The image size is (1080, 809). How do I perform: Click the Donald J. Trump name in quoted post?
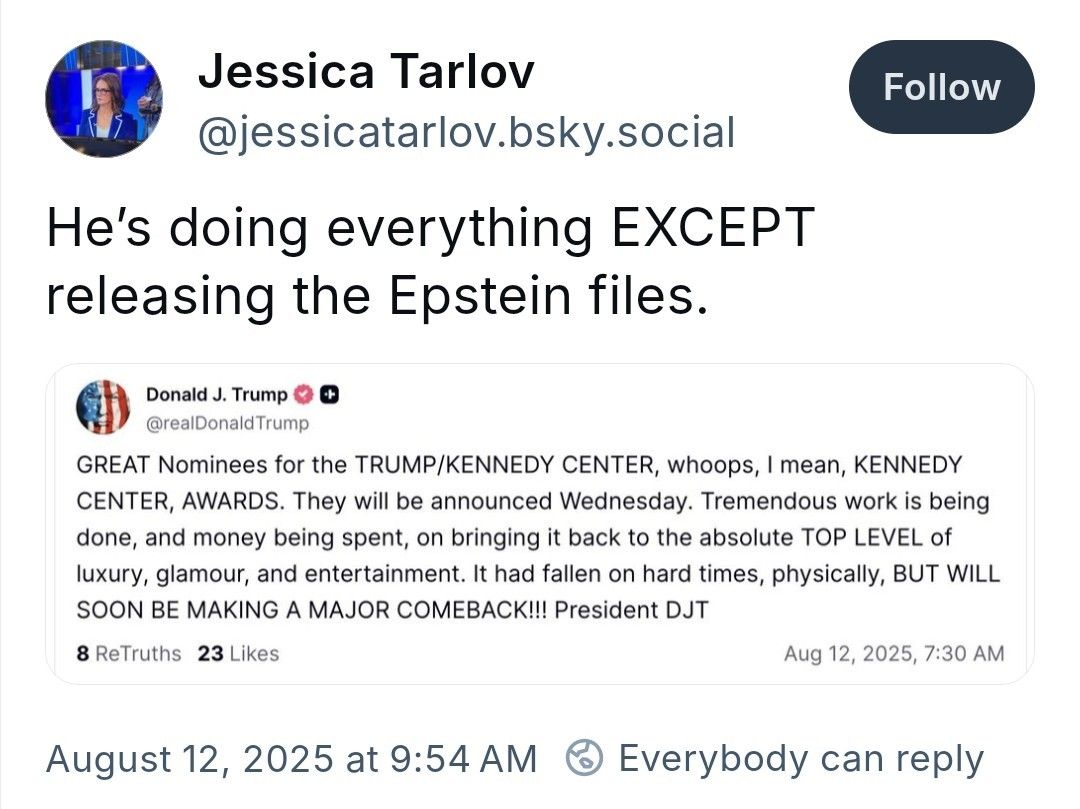(x=216, y=394)
